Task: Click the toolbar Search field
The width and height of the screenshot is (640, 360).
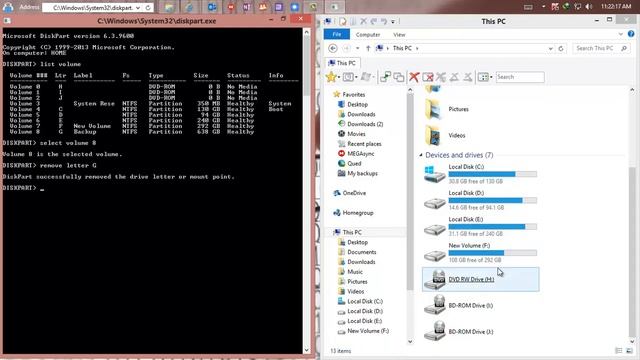Action: pos(520,77)
